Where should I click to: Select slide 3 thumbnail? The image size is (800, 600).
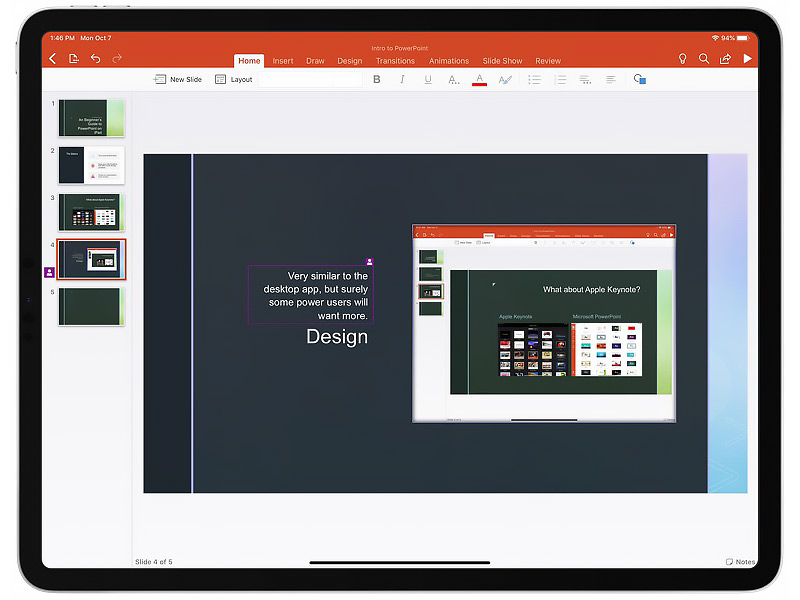pyautogui.click(x=91, y=212)
